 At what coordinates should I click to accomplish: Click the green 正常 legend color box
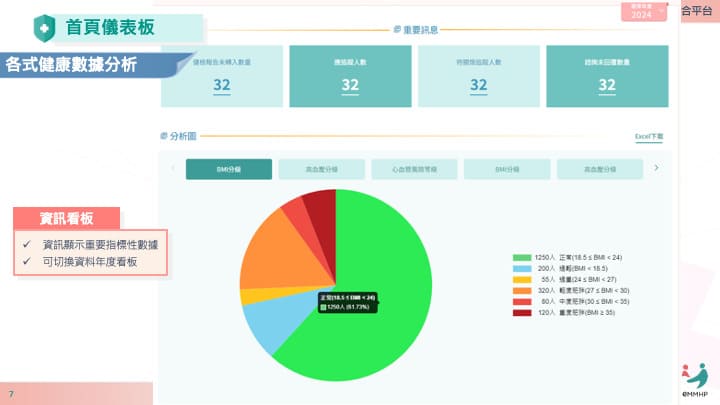tap(521, 258)
